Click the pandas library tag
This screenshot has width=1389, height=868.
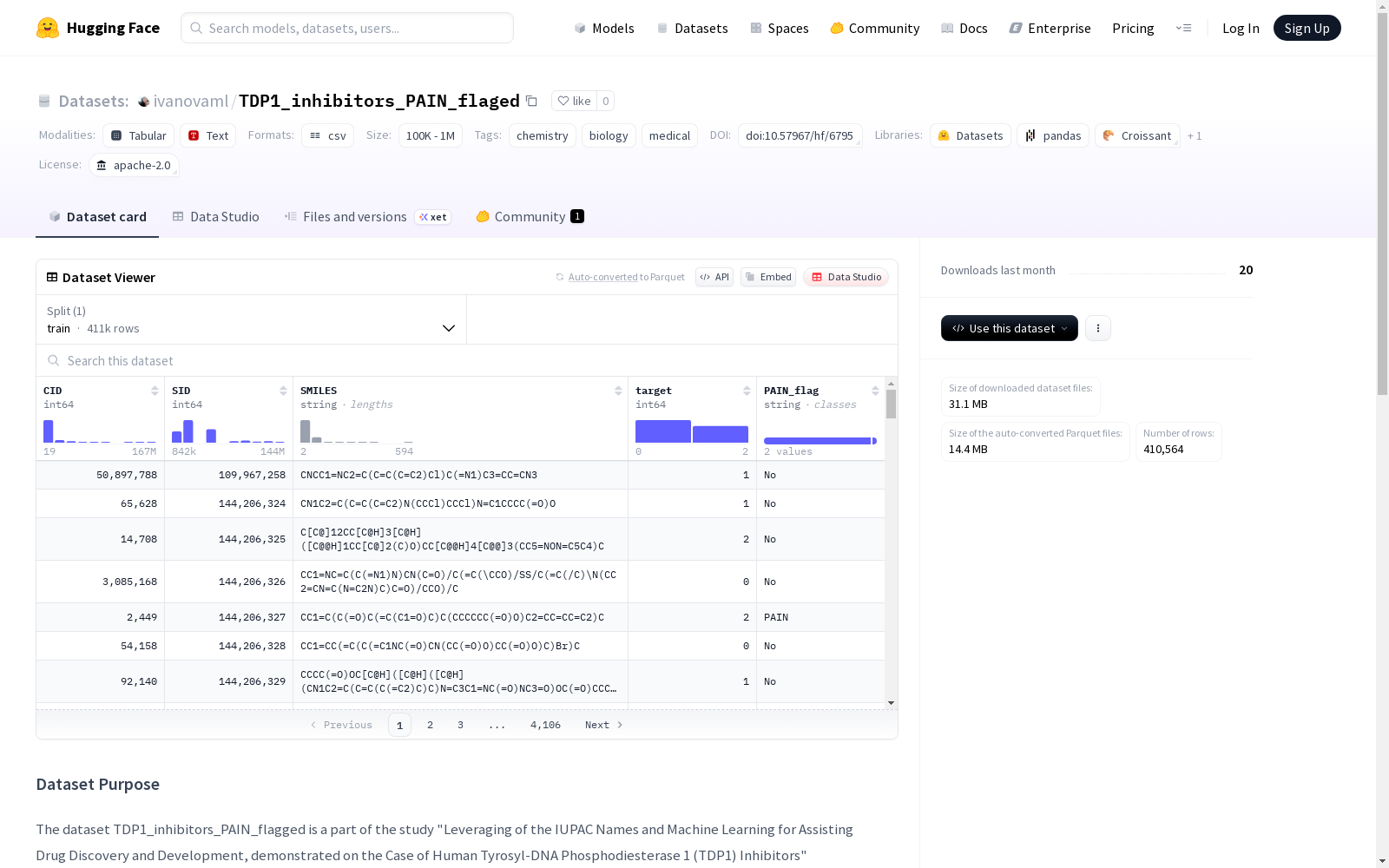click(1053, 135)
